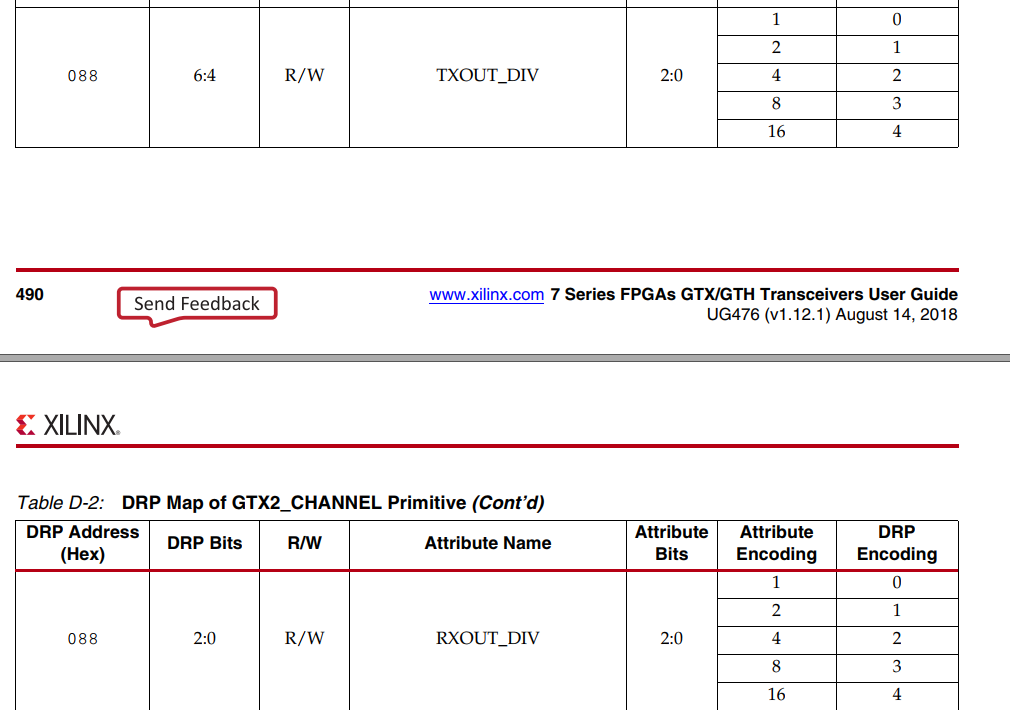Select the DRP Address (Hex) header cell

tap(81, 544)
